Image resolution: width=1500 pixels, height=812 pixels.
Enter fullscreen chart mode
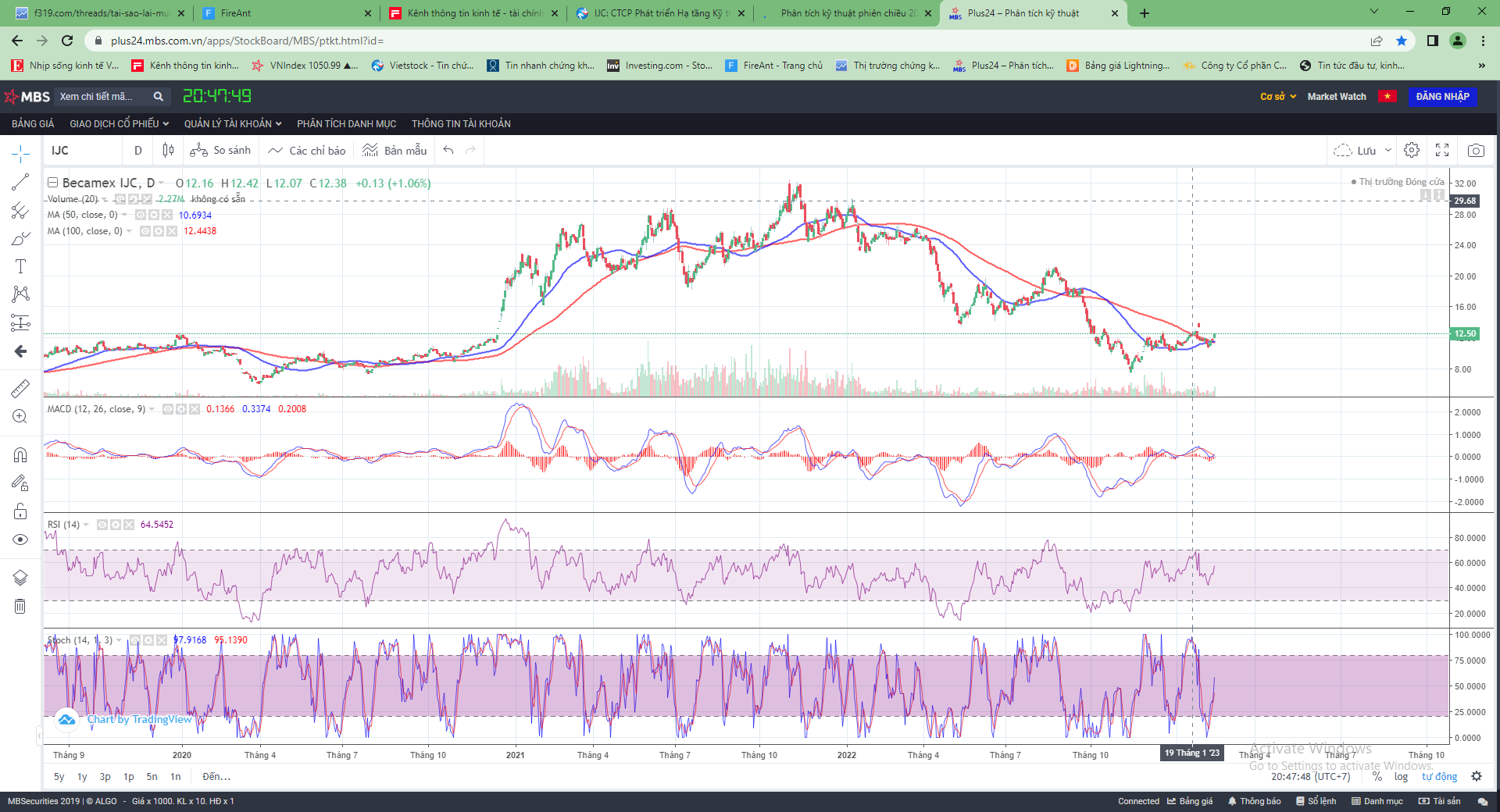point(1442,150)
